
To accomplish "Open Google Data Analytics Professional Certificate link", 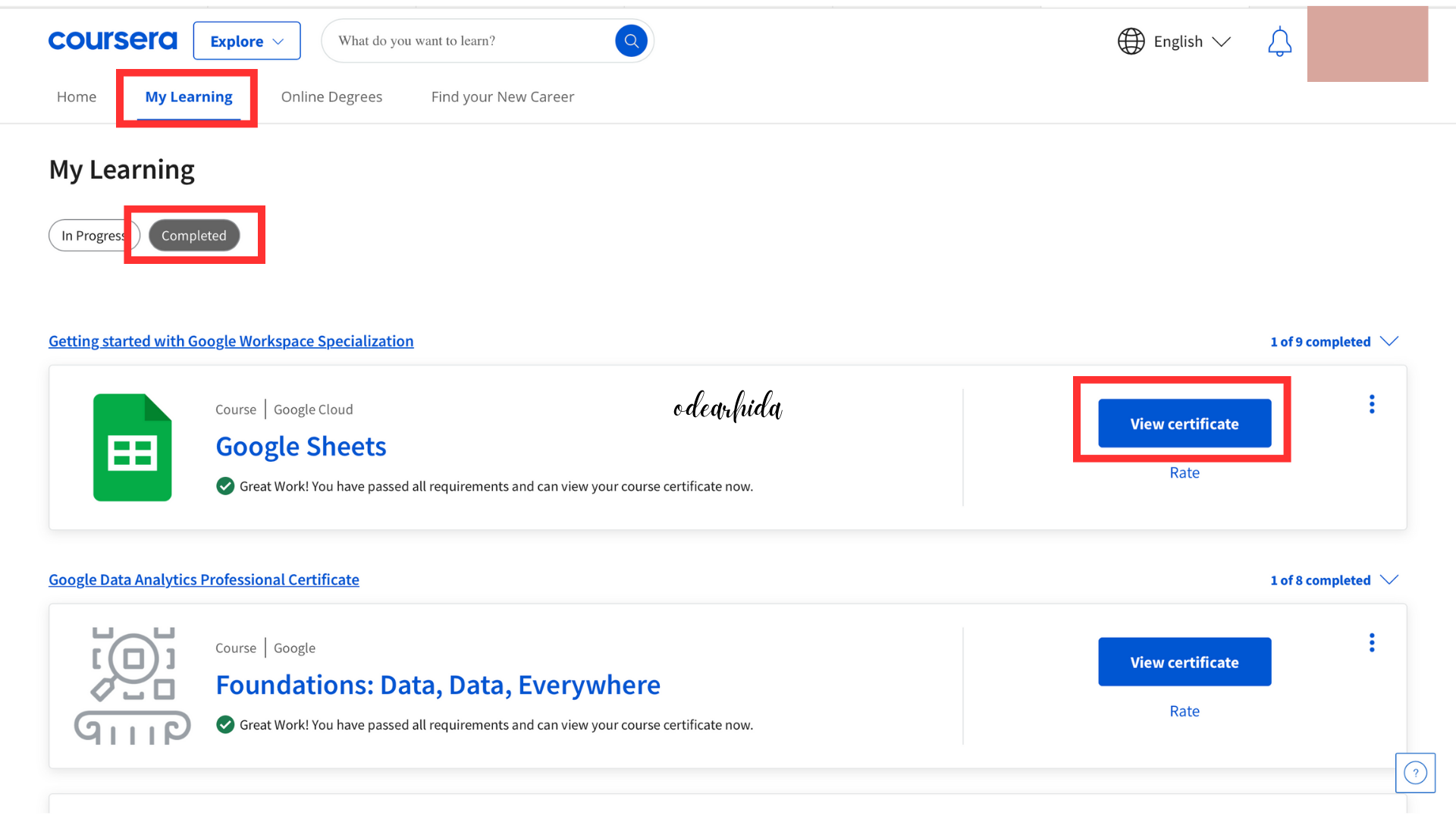I will (204, 580).
